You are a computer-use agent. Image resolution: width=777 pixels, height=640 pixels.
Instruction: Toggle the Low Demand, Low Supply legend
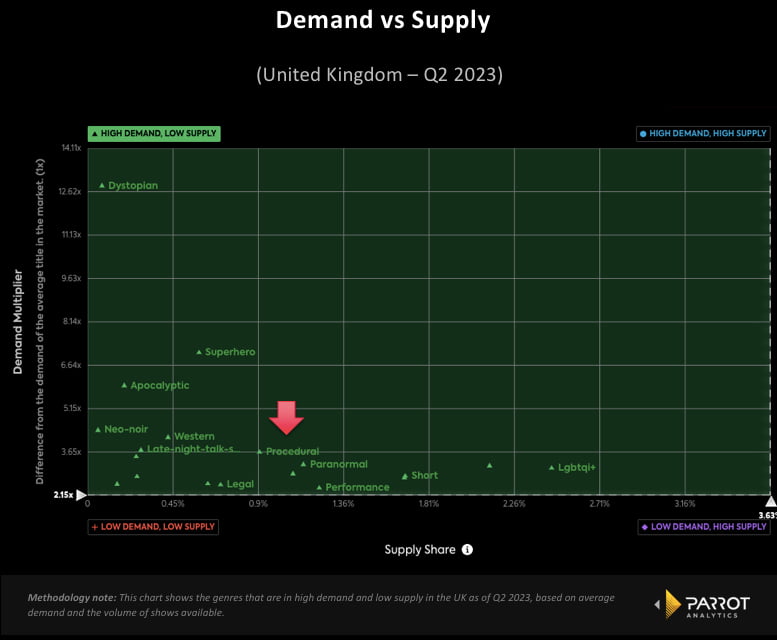pos(153,526)
